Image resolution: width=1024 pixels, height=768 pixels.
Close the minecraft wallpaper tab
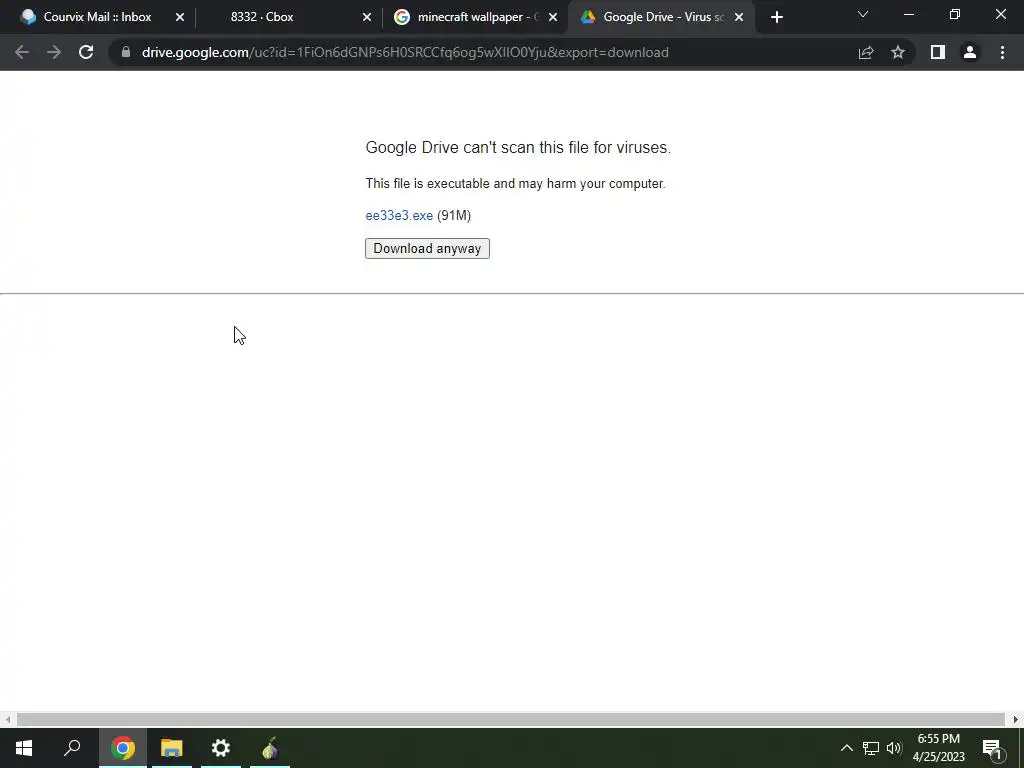[x=553, y=17]
